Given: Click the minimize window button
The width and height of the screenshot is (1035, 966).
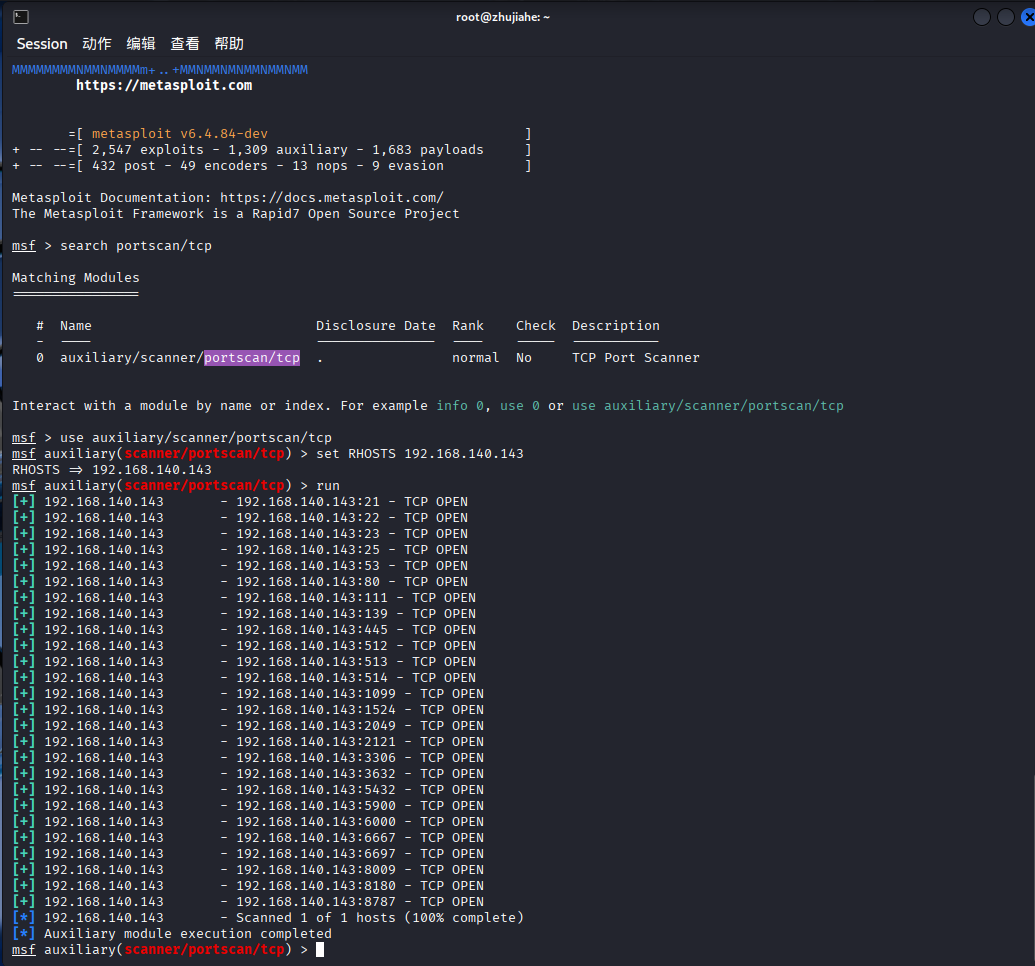Looking at the screenshot, I should click(x=982, y=17).
